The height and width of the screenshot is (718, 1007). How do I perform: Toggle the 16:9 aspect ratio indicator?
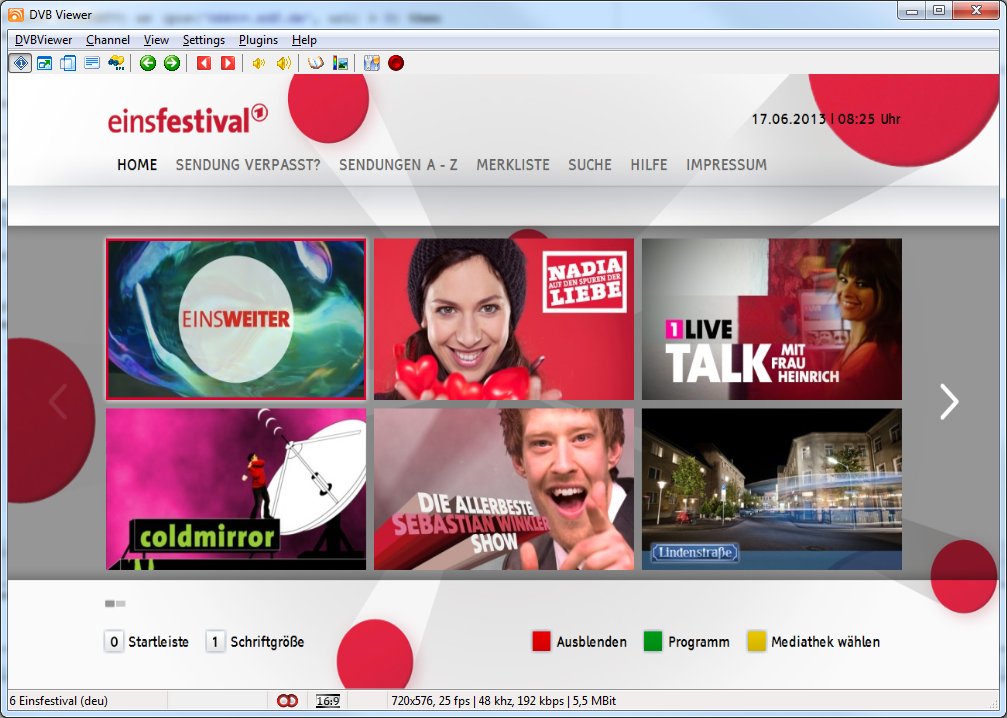pyautogui.click(x=327, y=701)
